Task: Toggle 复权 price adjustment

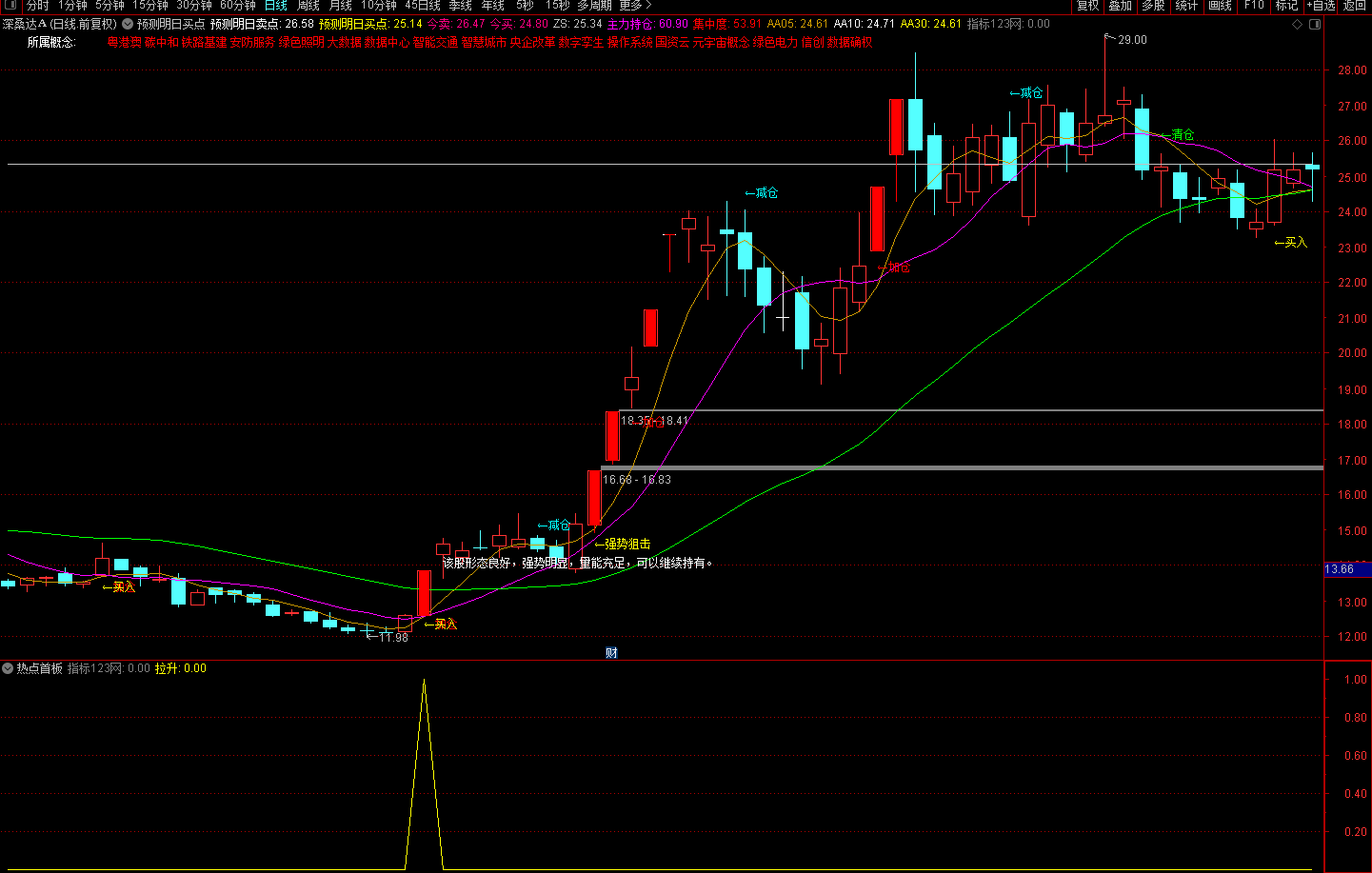Action: [1088, 6]
